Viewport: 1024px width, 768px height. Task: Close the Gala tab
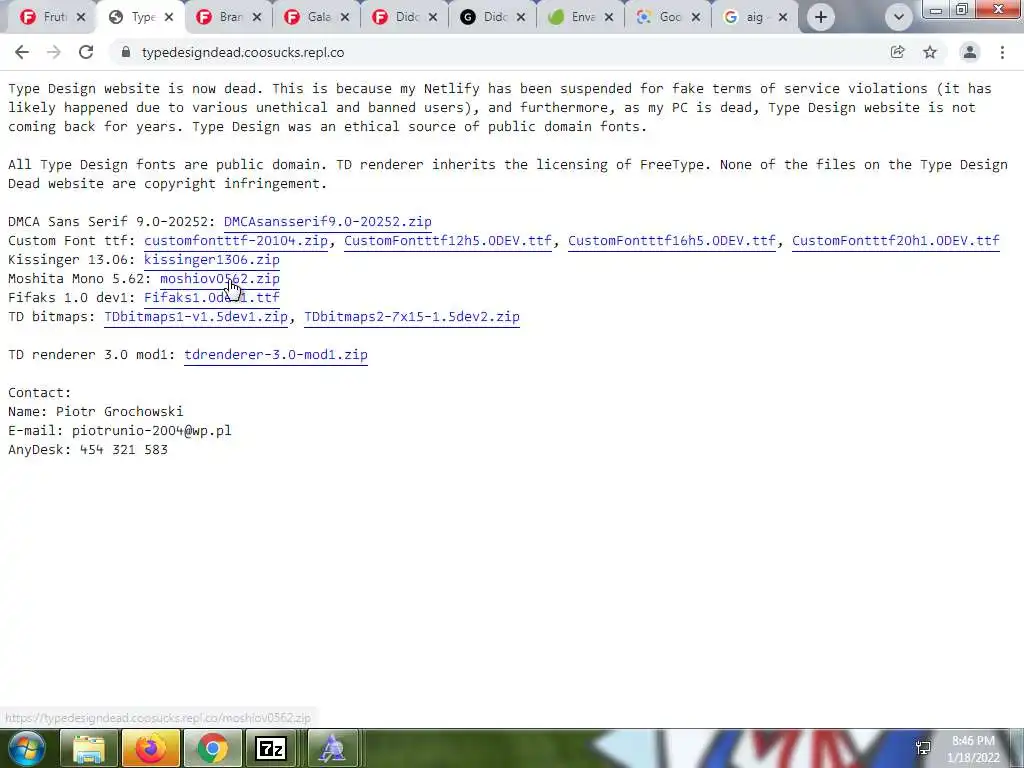345,17
